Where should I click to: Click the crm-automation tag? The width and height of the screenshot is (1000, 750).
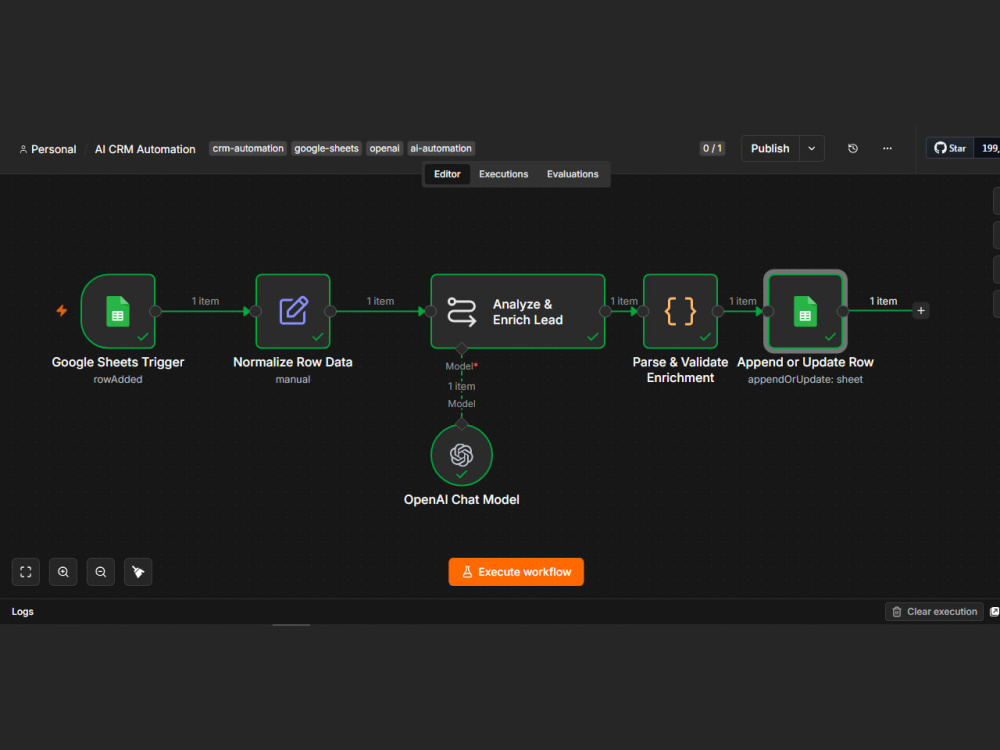coord(248,149)
